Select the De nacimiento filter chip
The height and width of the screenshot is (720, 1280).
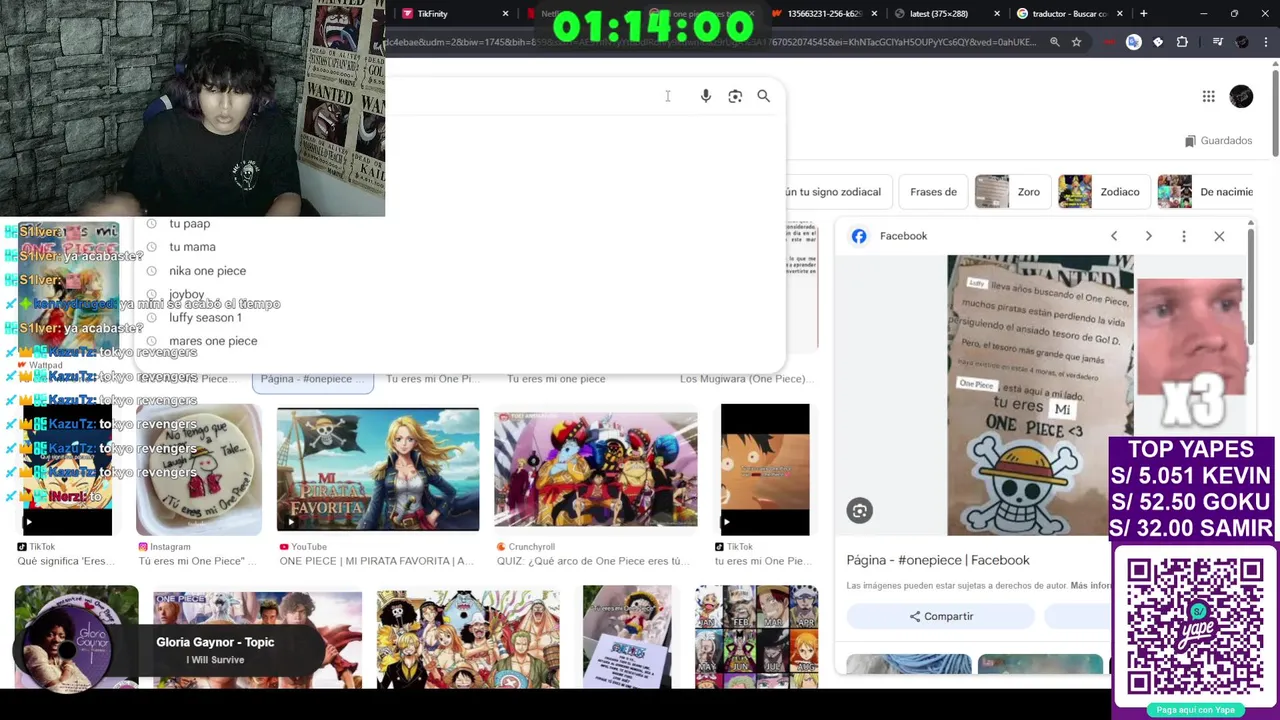[x=1205, y=192]
